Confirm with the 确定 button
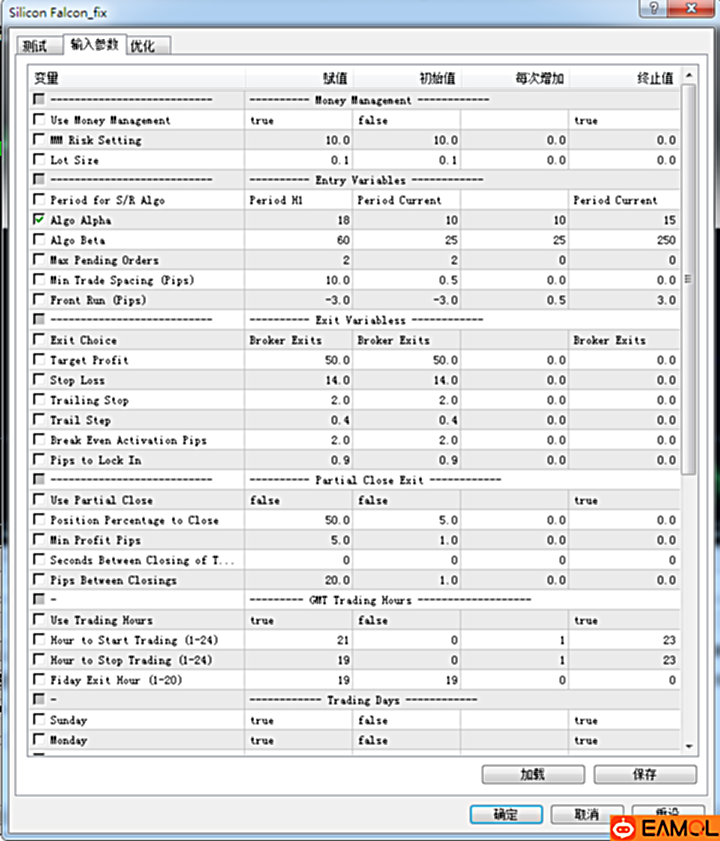 click(506, 815)
